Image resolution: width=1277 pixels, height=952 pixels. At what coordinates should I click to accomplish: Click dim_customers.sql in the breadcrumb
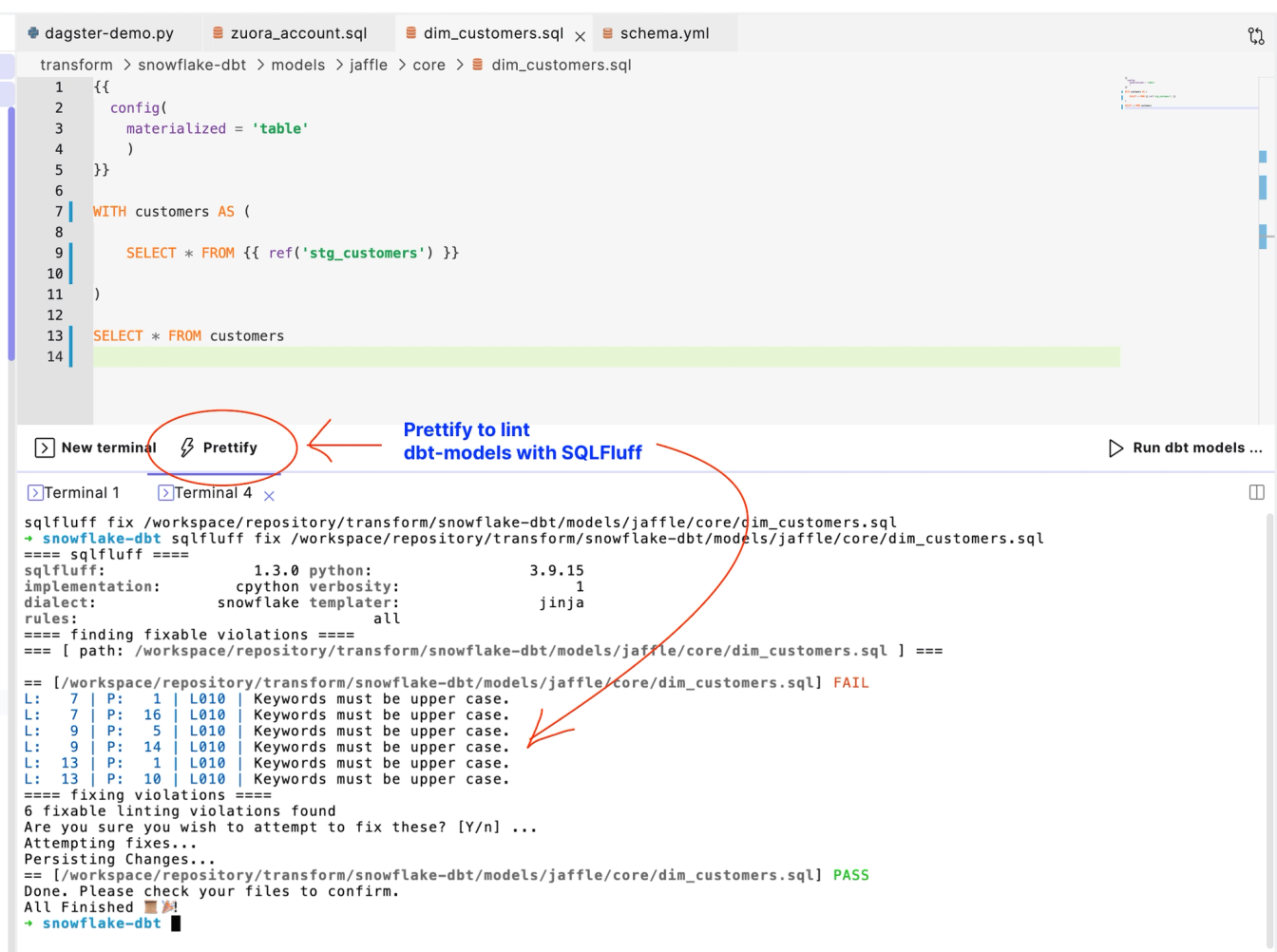(x=561, y=65)
